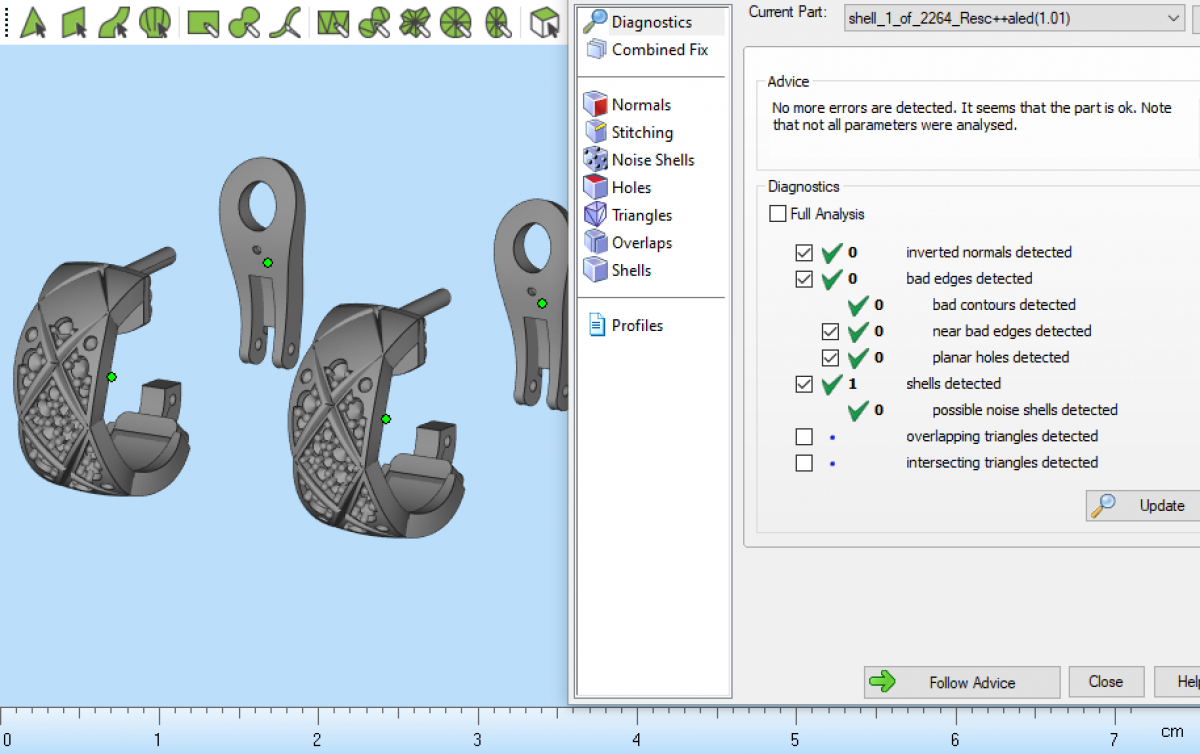The width and height of the screenshot is (1200, 754).
Task: Choose the select plane tool
Action: pyautogui.click(x=74, y=21)
